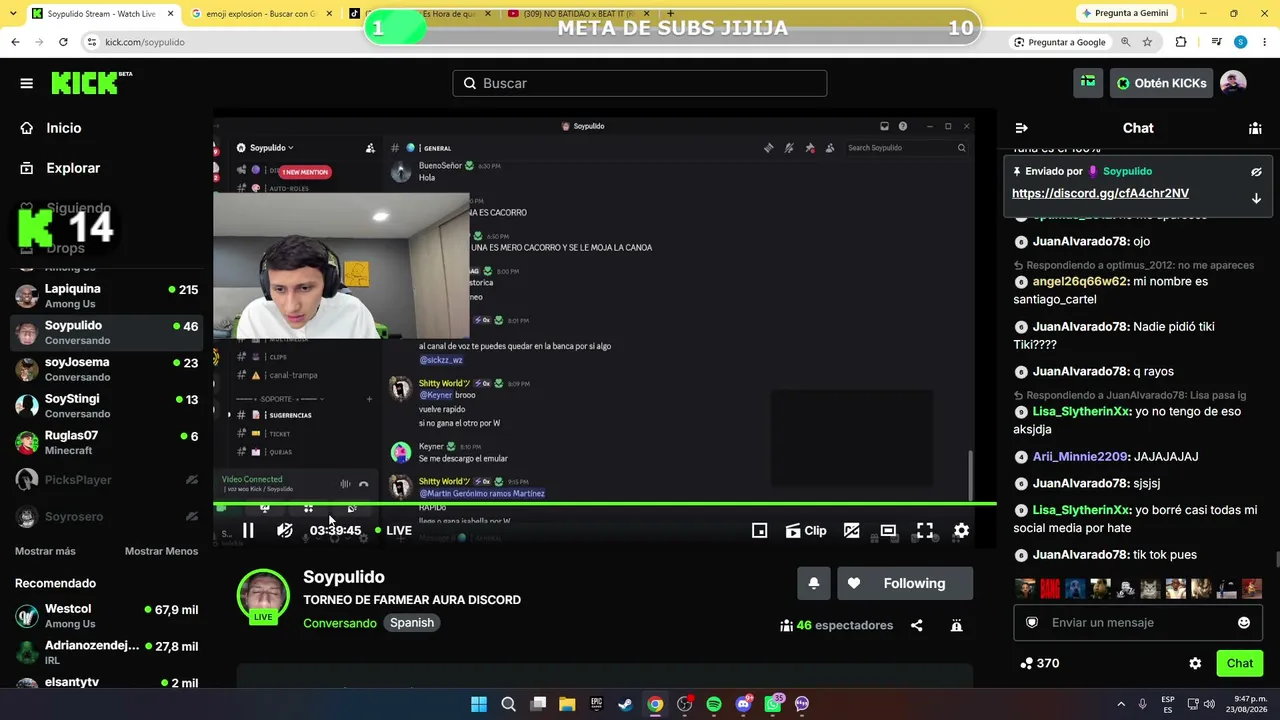The image size is (1280, 720).
Task: Click the chat message input field
Action: [1138, 623]
